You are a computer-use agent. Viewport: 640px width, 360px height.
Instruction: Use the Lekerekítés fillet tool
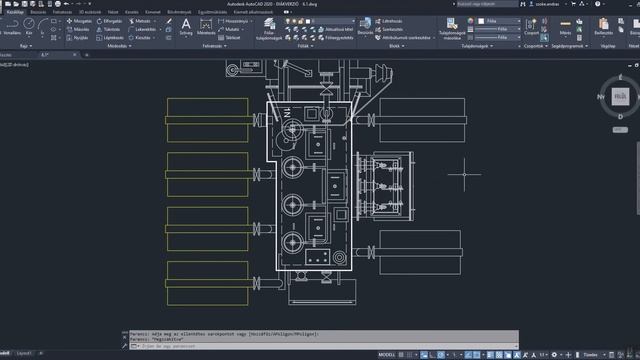142,29
